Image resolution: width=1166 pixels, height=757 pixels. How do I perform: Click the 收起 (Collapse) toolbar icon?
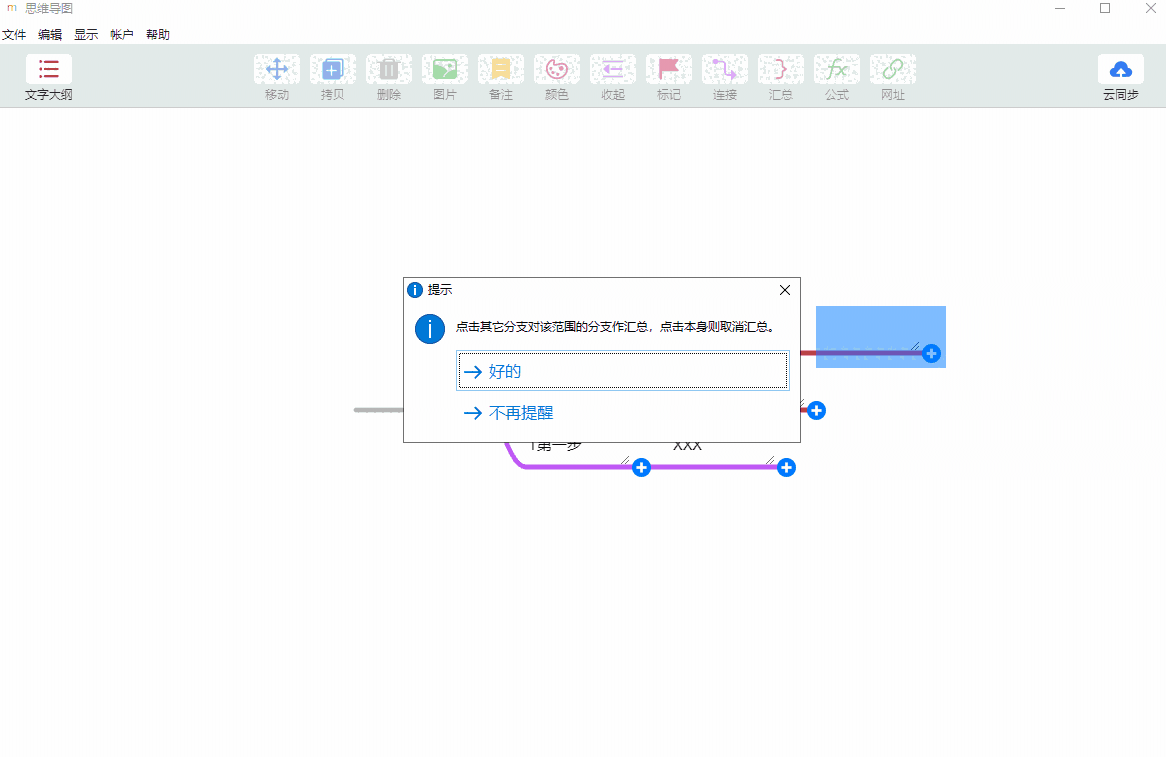tap(613, 70)
